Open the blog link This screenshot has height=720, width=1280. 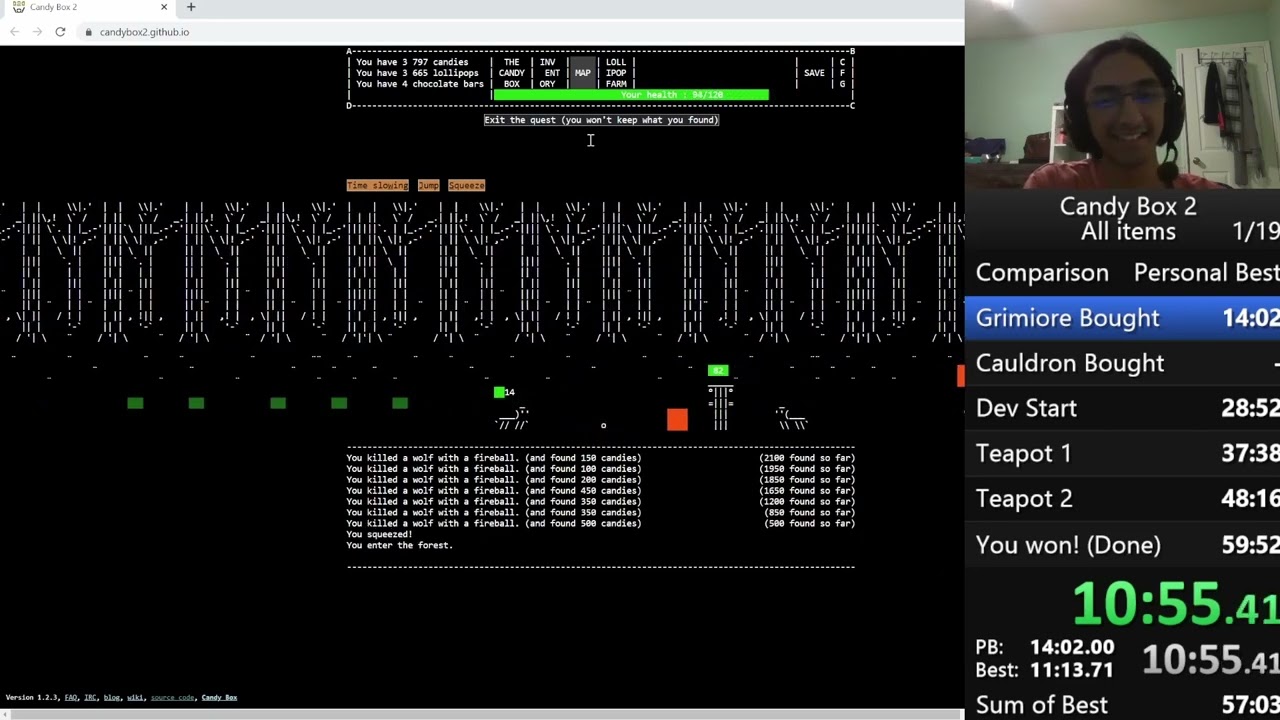pyautogui.click(x=112, y=697)
